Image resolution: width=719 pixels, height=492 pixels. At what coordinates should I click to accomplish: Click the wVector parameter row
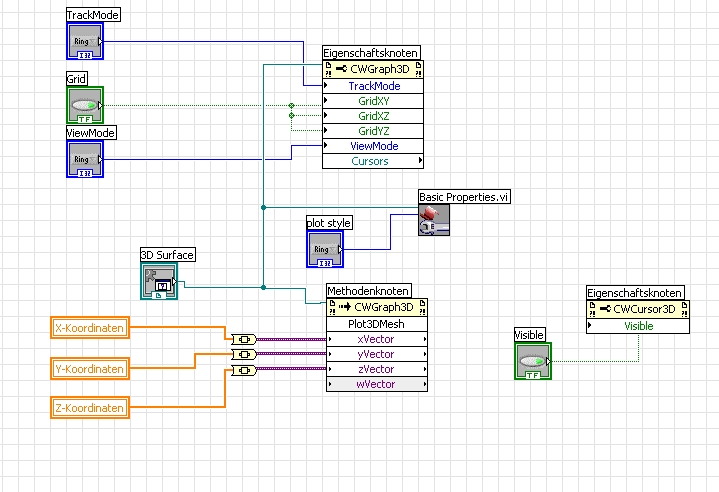(x=377, y=384)
